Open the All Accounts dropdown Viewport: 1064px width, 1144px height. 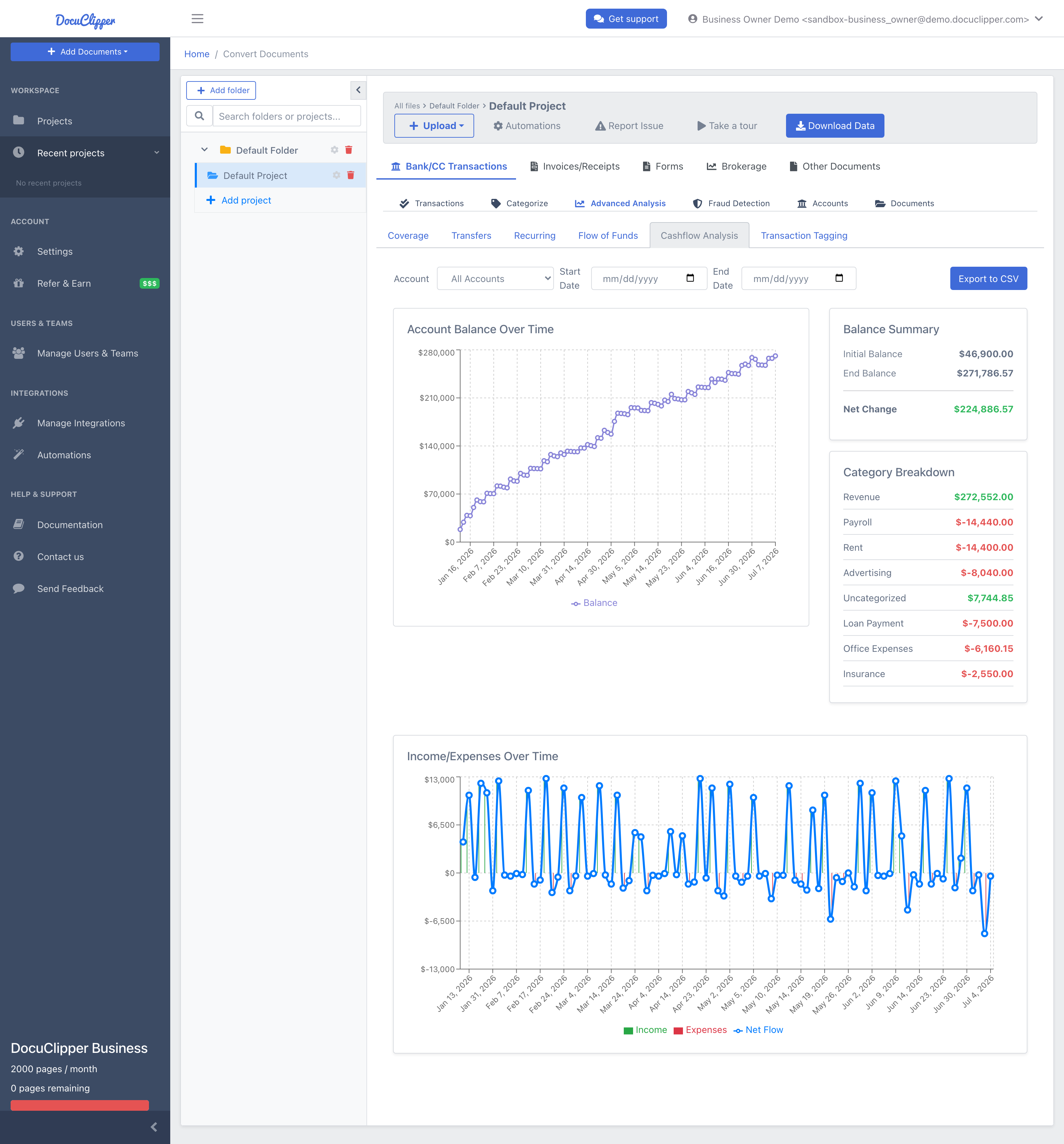pos(495,279)
